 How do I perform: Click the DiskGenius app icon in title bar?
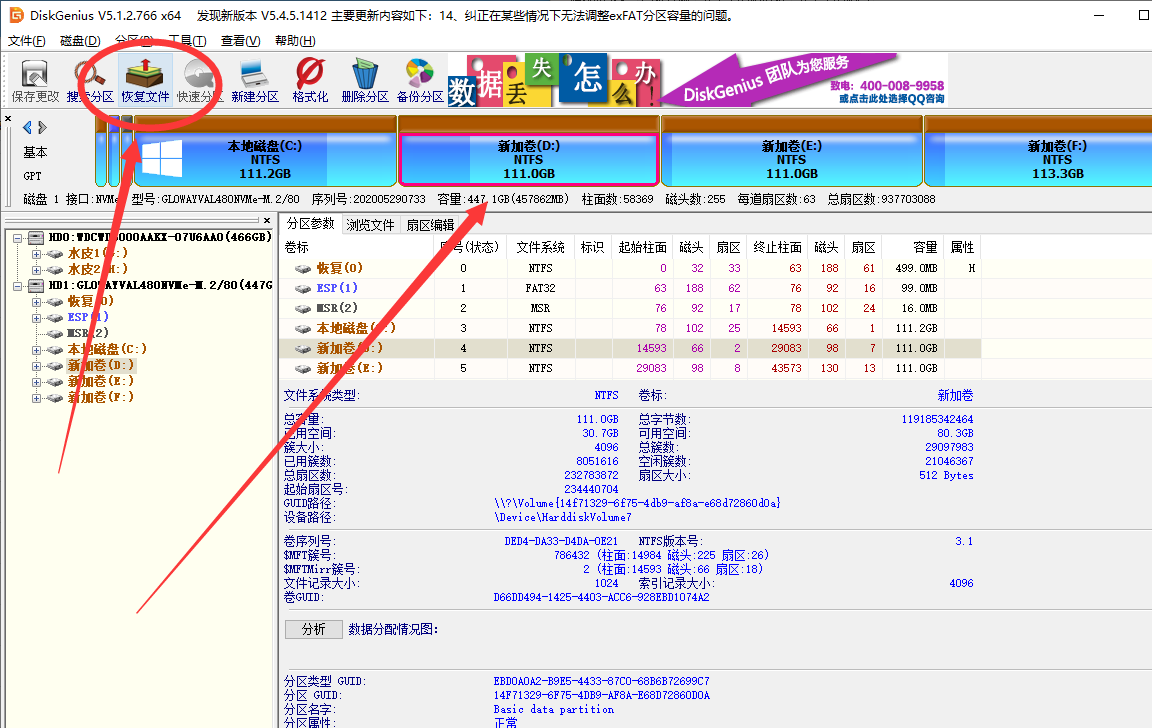click(x=15, y=15)
